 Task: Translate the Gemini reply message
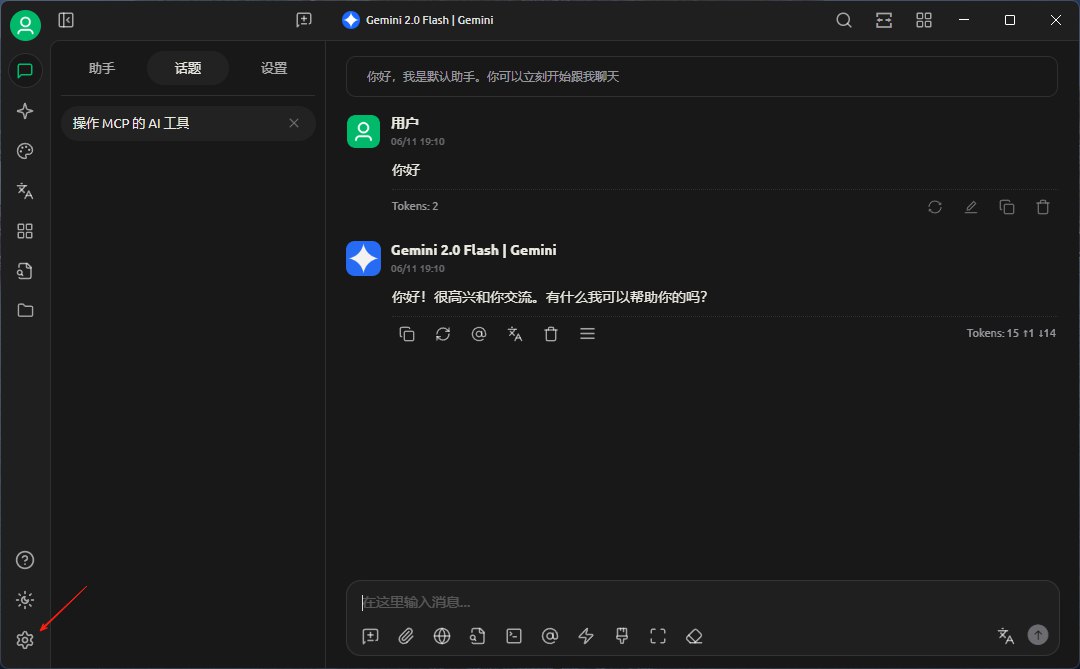[515, 334]
